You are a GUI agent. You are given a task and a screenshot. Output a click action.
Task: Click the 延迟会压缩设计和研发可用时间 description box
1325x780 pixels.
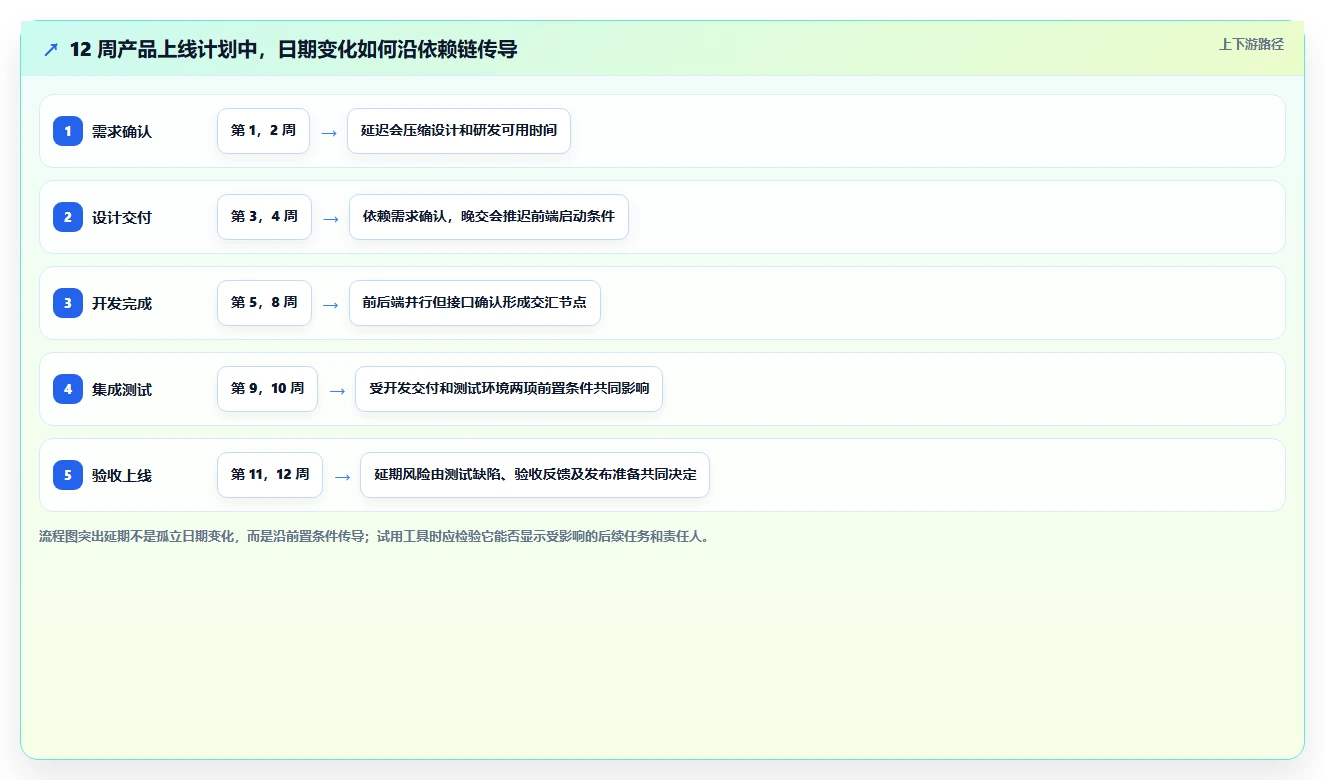point(459,131)
